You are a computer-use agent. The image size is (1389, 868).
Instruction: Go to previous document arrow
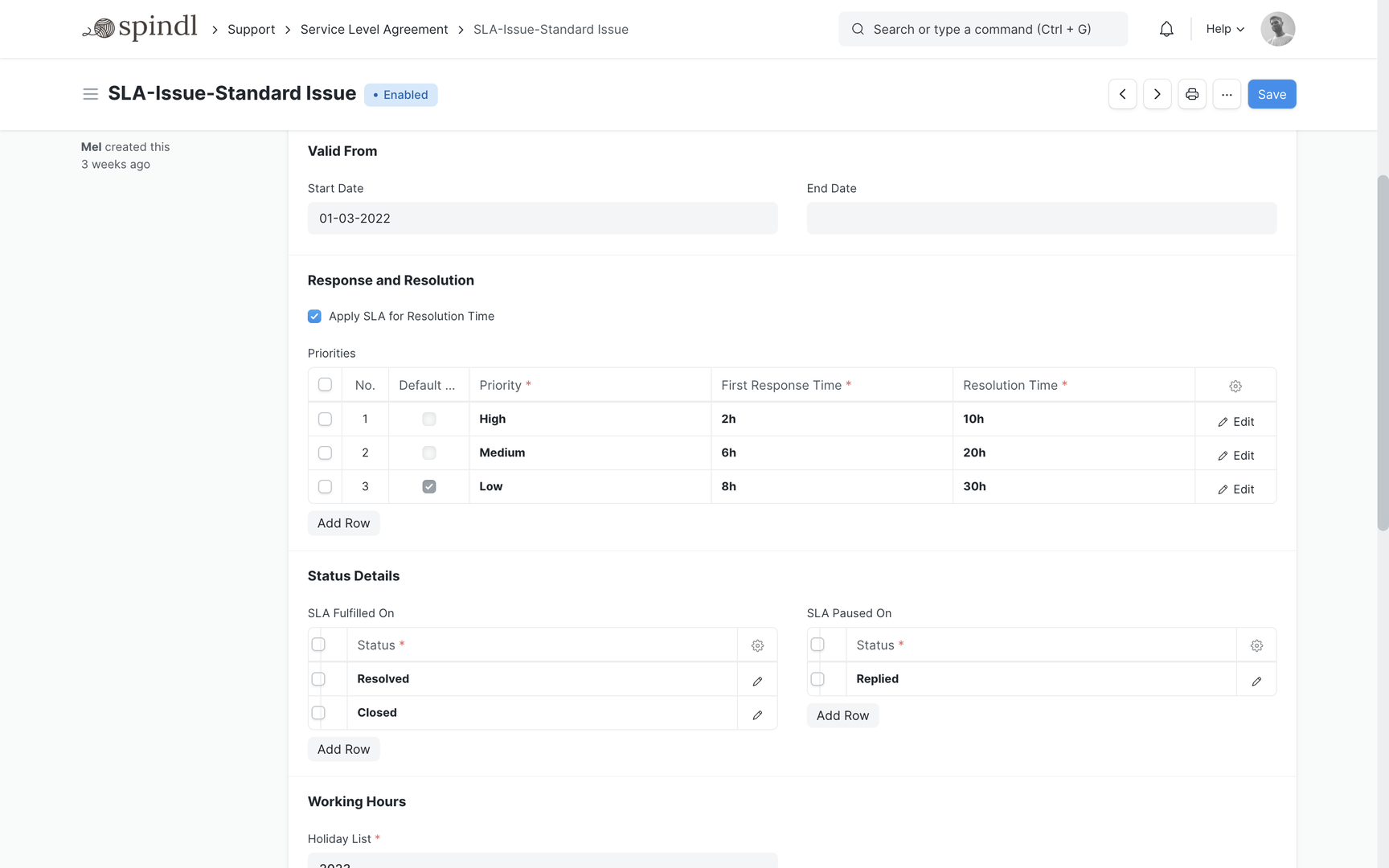pyautogui.click(x=1122, y=94)
